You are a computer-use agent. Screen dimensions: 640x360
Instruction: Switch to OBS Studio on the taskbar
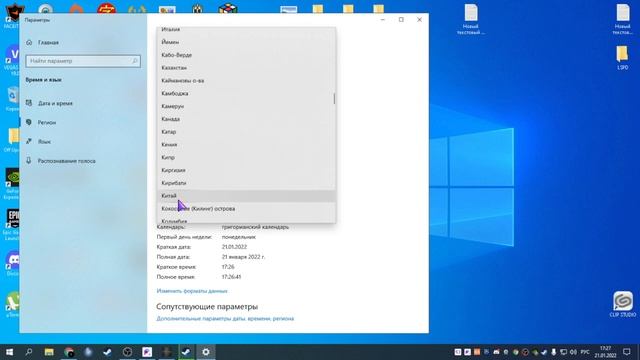pos(127,352)
